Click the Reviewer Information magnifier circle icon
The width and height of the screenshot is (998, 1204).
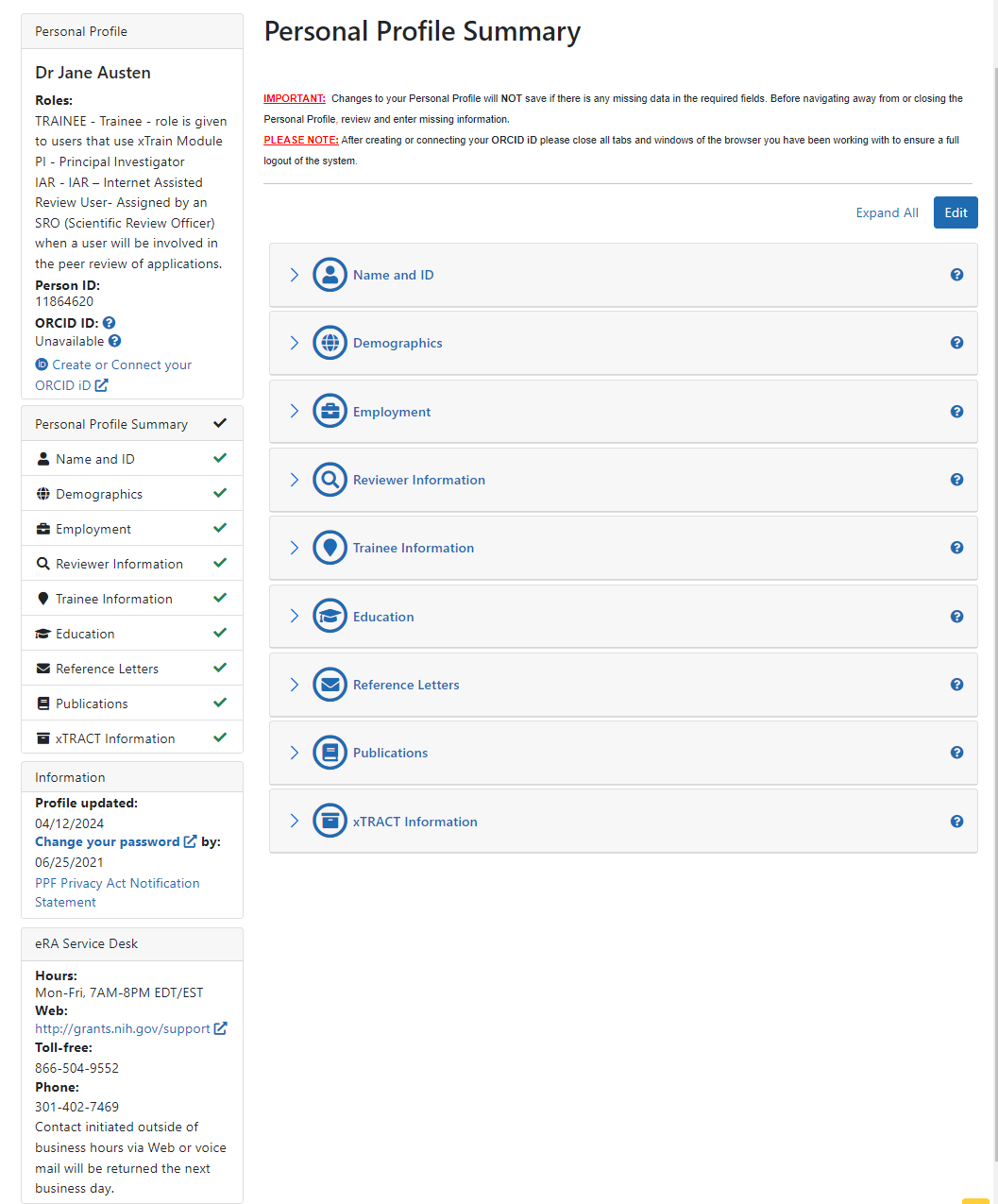click(330, 480)
